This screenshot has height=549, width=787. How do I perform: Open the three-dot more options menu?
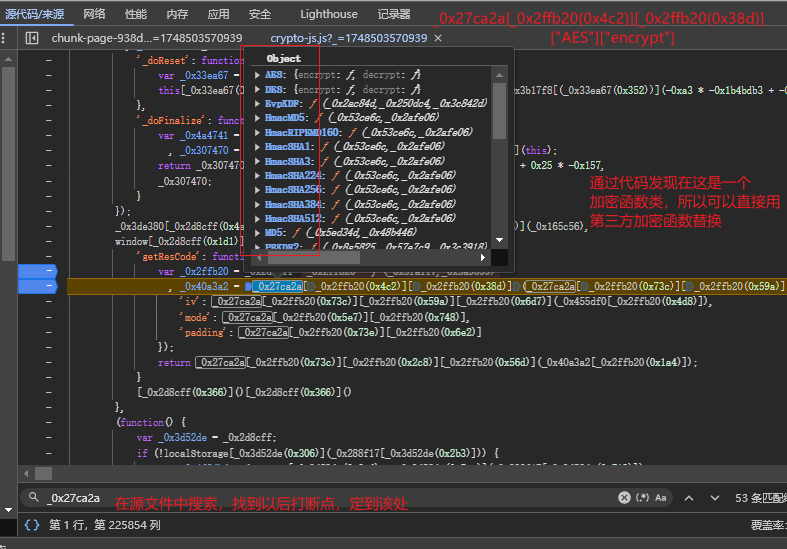point(4,38)
